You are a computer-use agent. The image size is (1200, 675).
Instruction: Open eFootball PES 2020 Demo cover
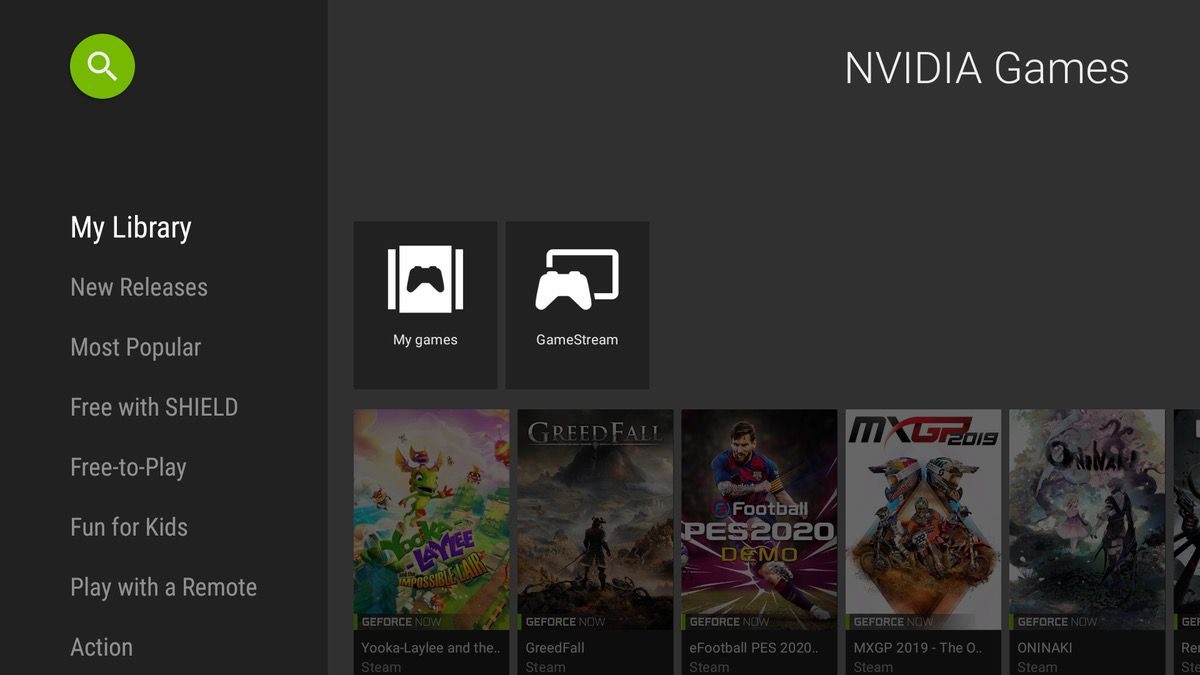point(759,519)
